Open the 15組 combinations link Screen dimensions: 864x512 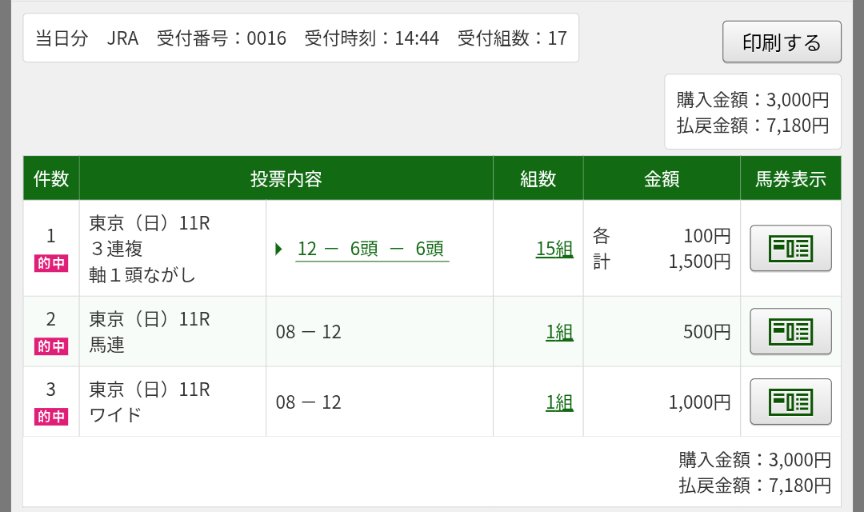point(554,249)
